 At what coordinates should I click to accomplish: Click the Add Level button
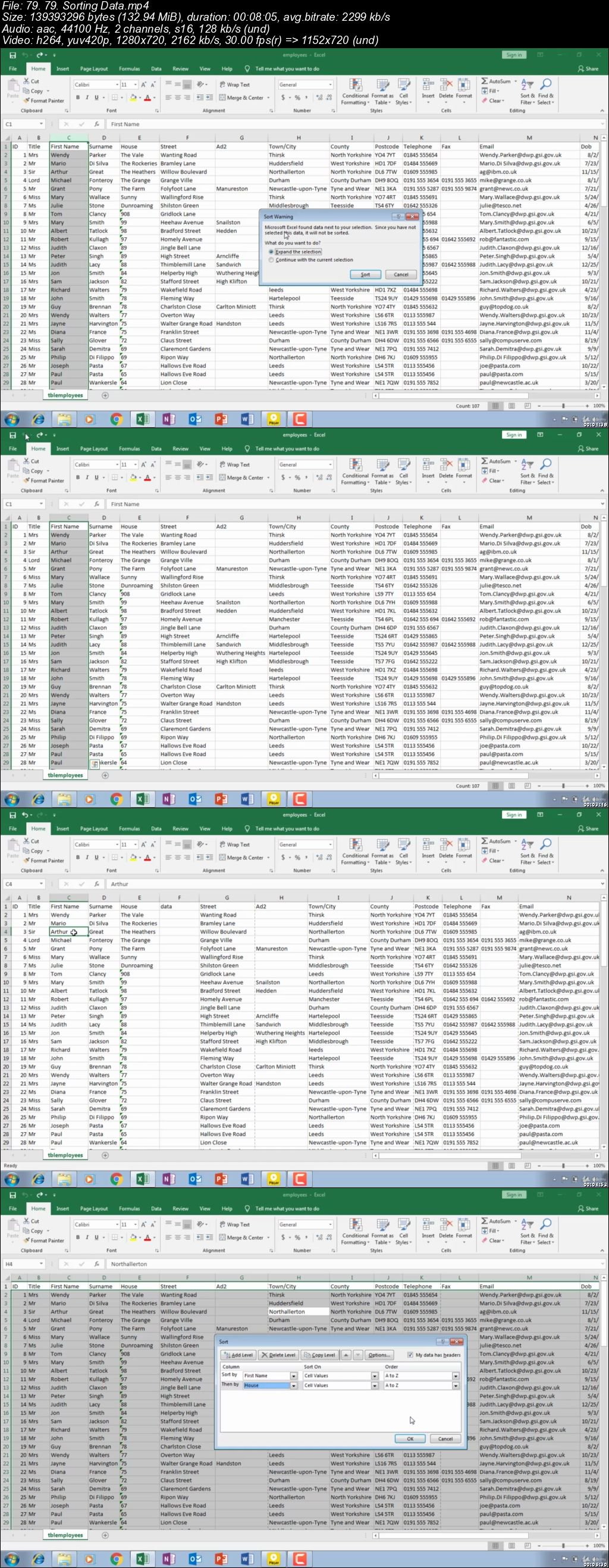click(x=238, y=1355)
